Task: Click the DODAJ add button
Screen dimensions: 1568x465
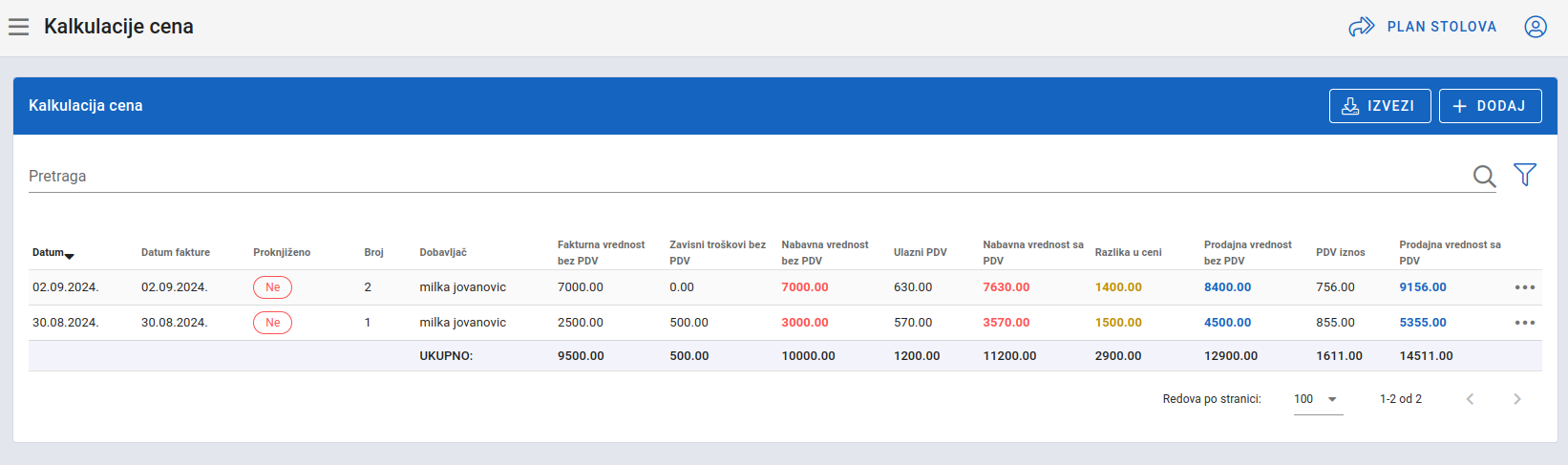Action: pos(1491,106)
